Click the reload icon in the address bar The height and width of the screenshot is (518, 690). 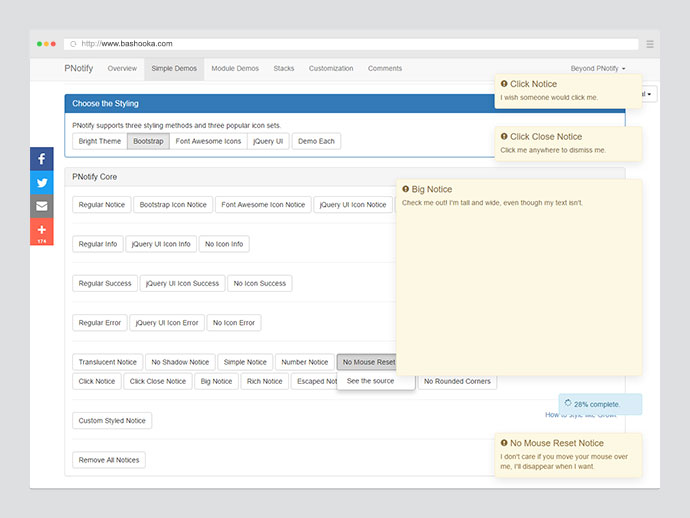pyautogui.click(x=73, y=44)
